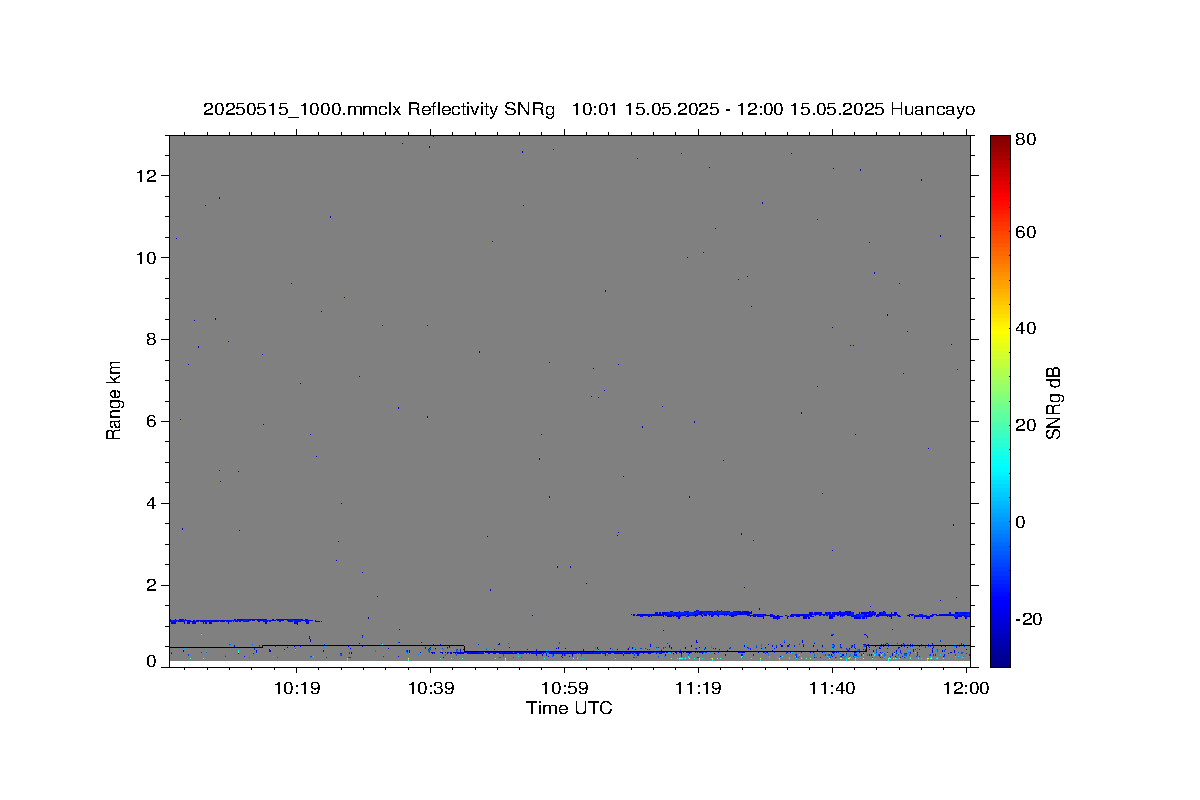Click the 11:19 time tick label

click(698, 688)
